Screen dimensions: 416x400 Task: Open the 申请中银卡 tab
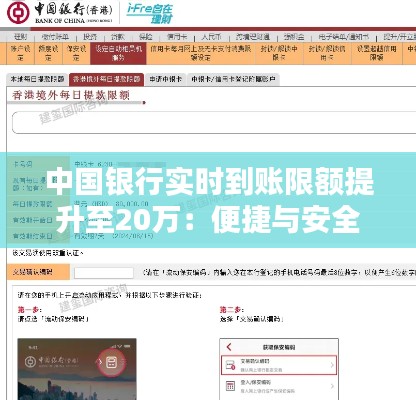pos(165,79)
